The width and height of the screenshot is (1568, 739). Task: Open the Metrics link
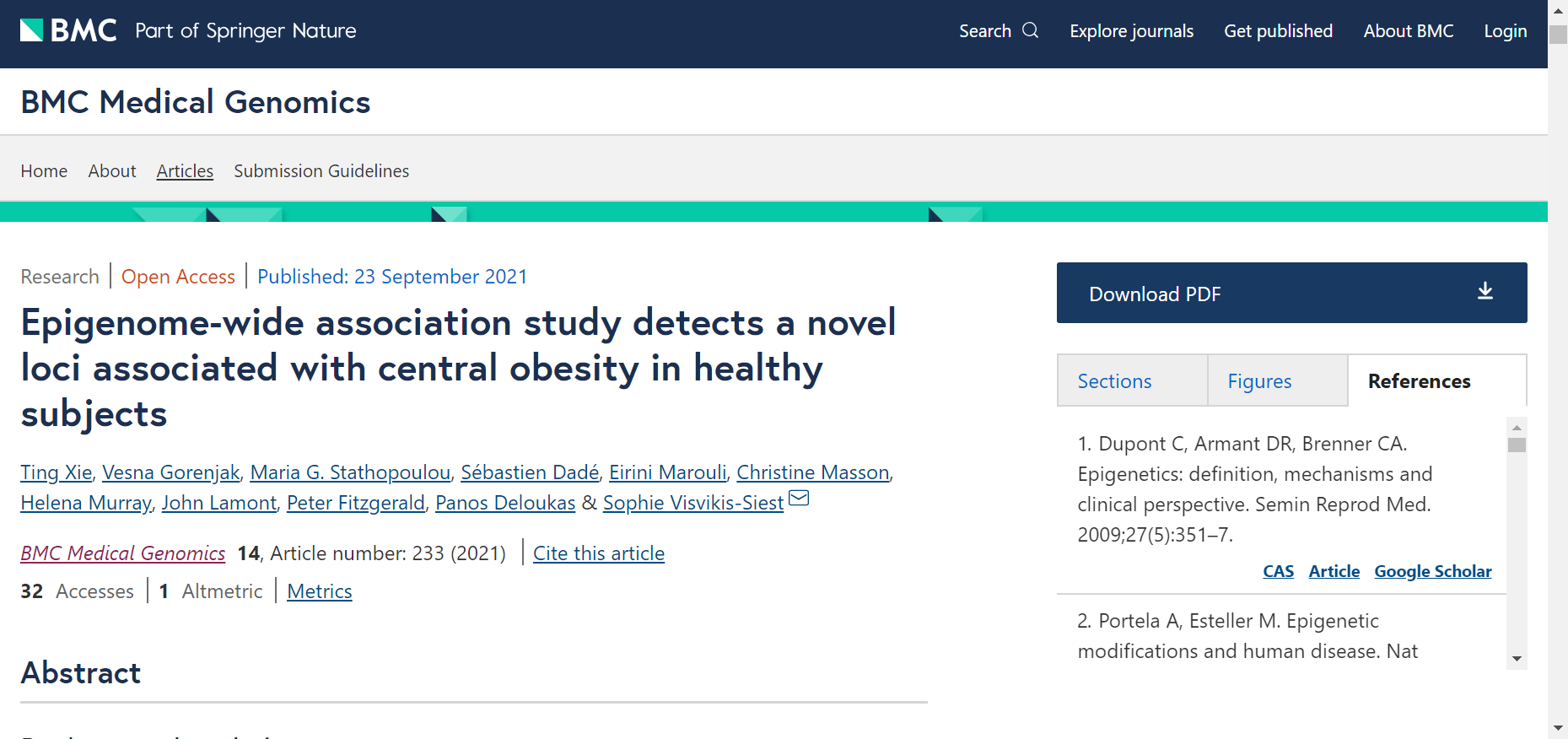coord(319,591)
